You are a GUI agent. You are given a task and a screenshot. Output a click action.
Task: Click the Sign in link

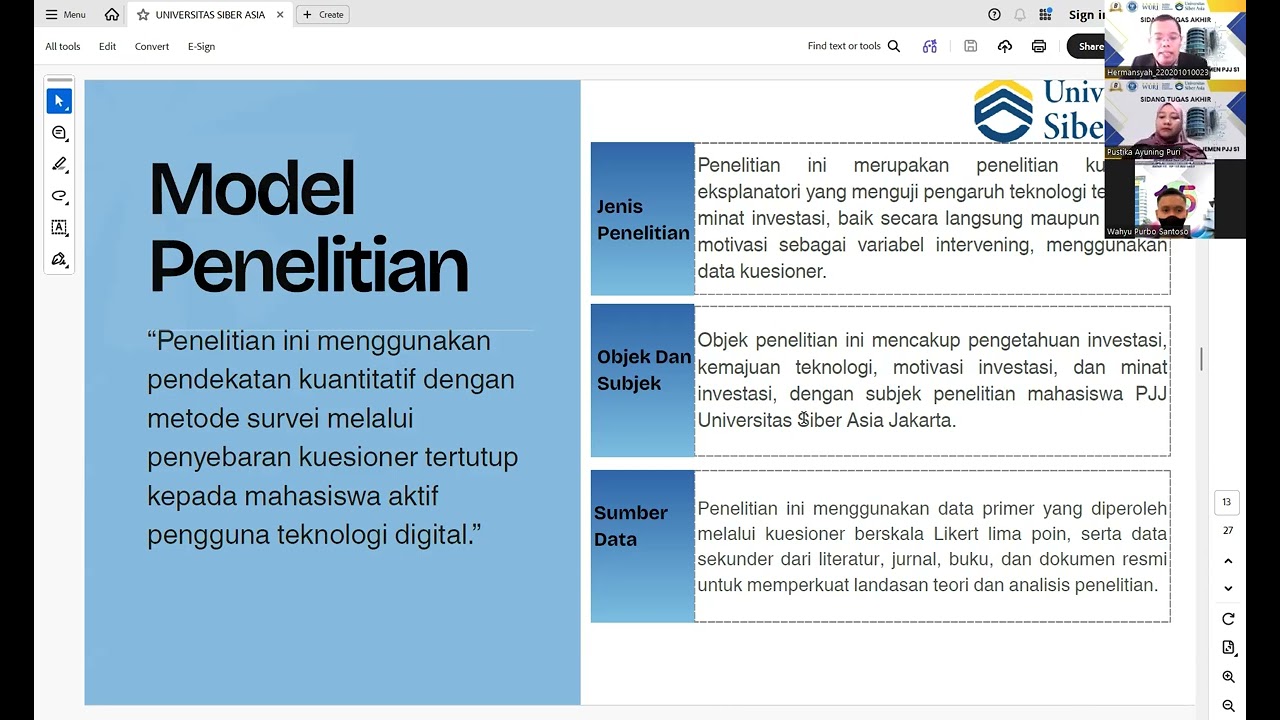1086,15
